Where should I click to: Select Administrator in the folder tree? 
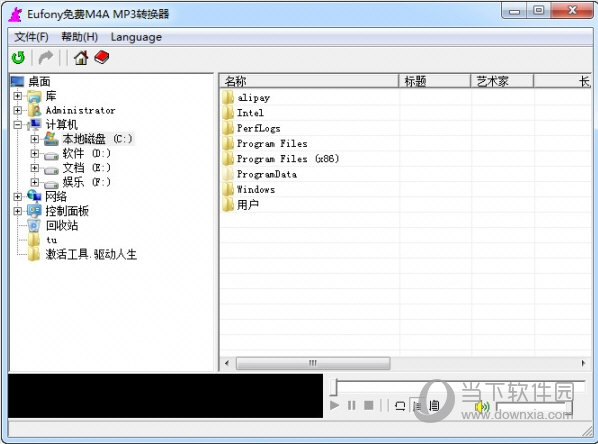click(80, 110)
